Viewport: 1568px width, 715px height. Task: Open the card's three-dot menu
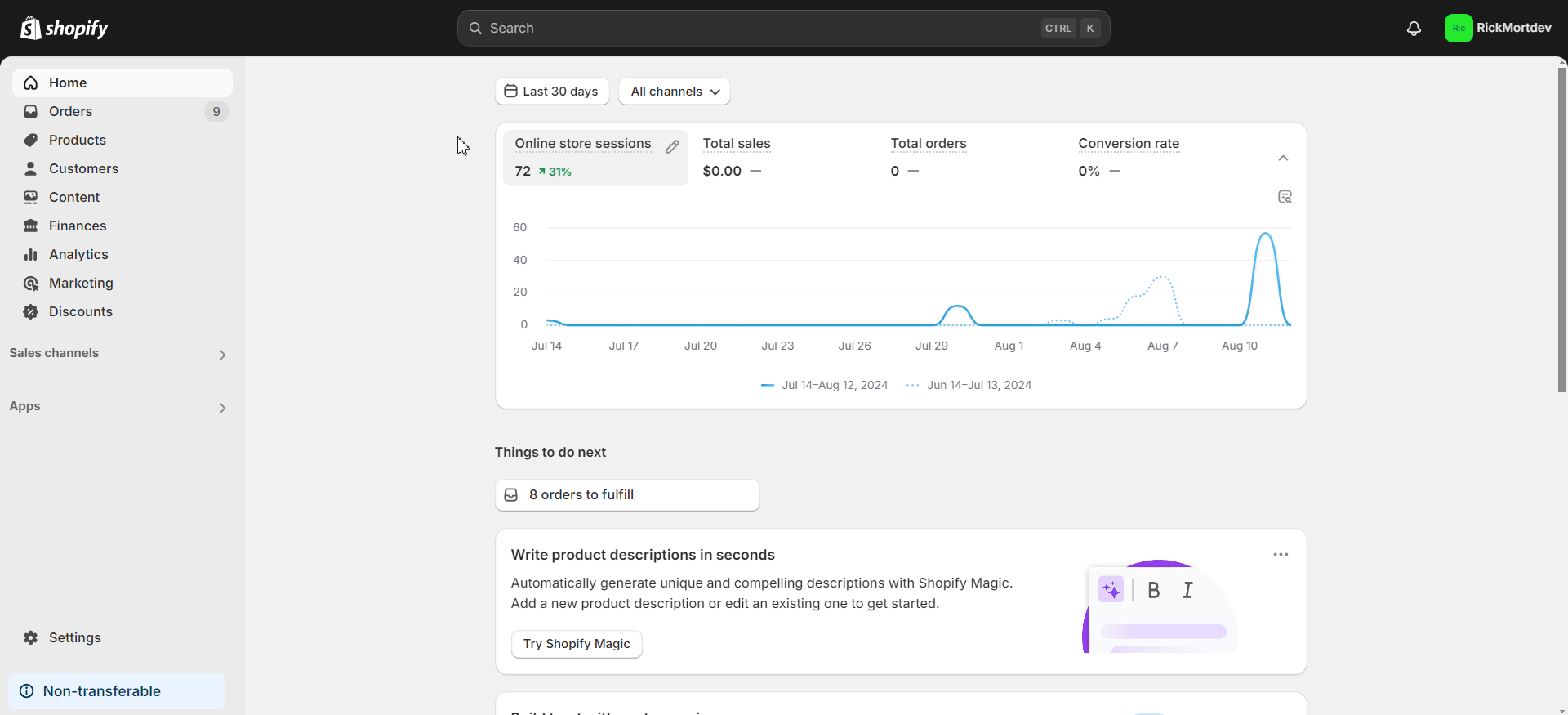pos(1281,555)
